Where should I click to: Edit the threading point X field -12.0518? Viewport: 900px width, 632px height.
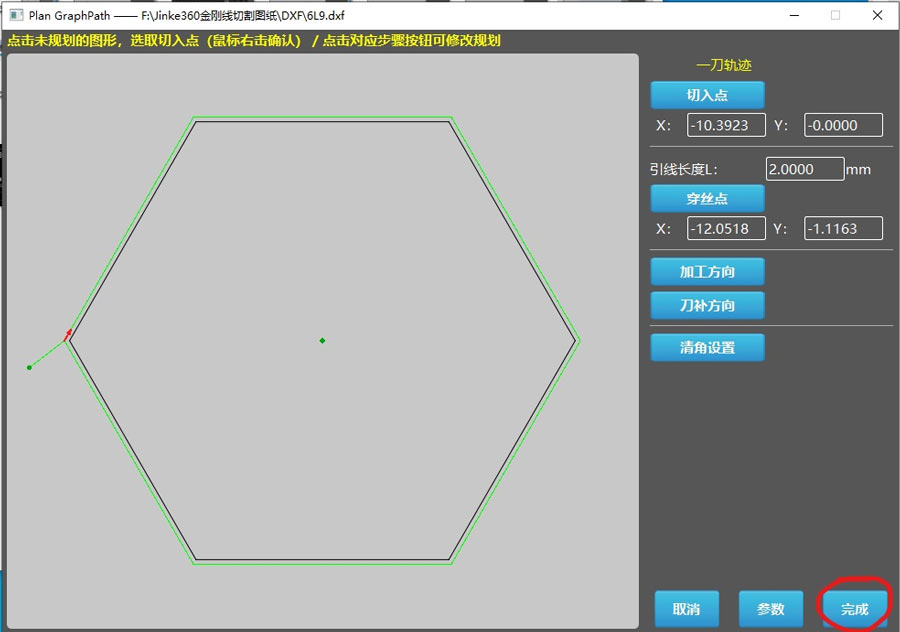click(726, 228)
